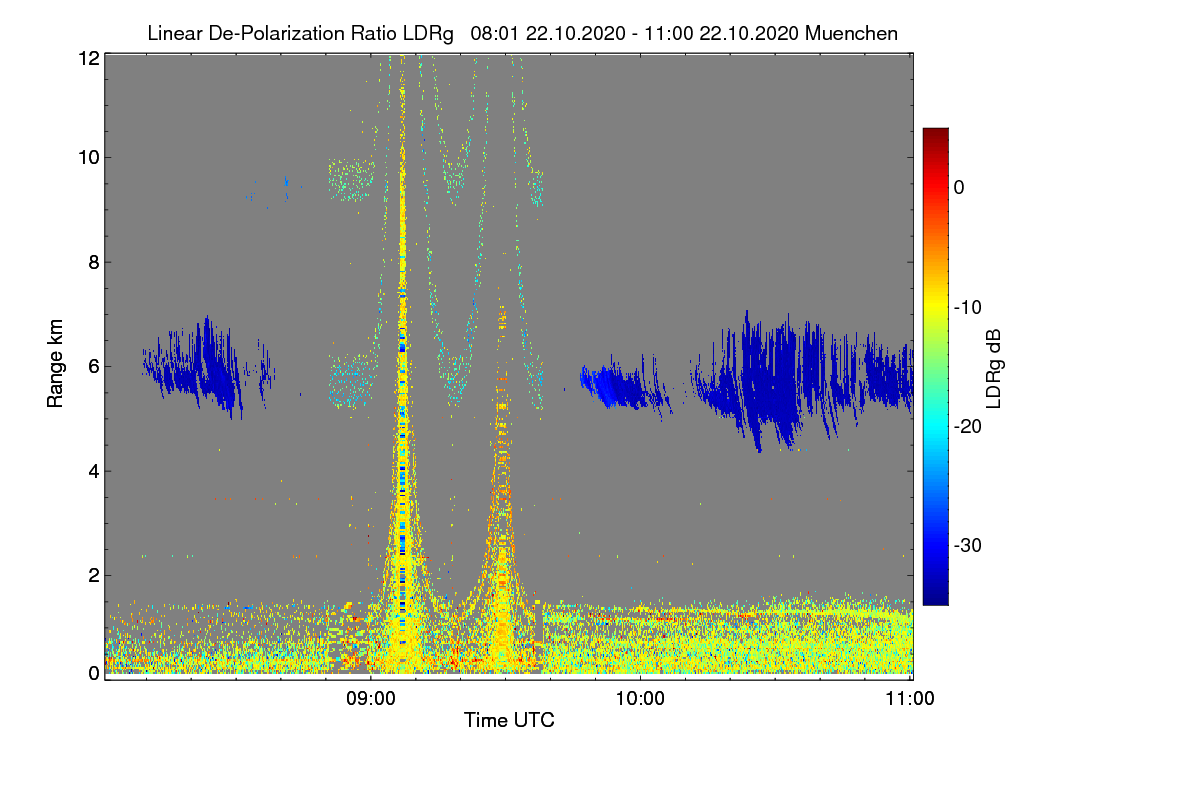The image size is (1200, 800).
Task: Click the colorbar '-10' tick label
Action: (968, 307)
